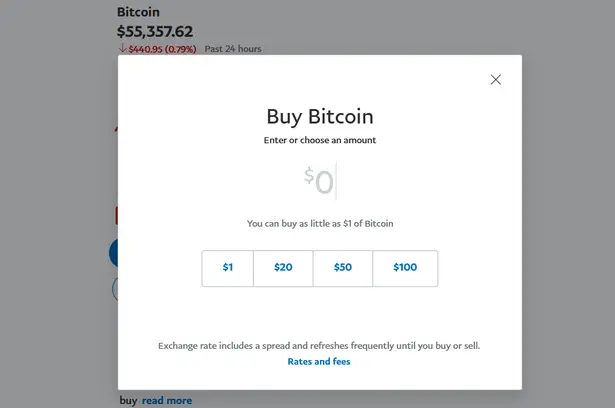Close the Buy Bitcoin dialog
Viewport: 615px width, 408px height.
(x=495, y=80)
